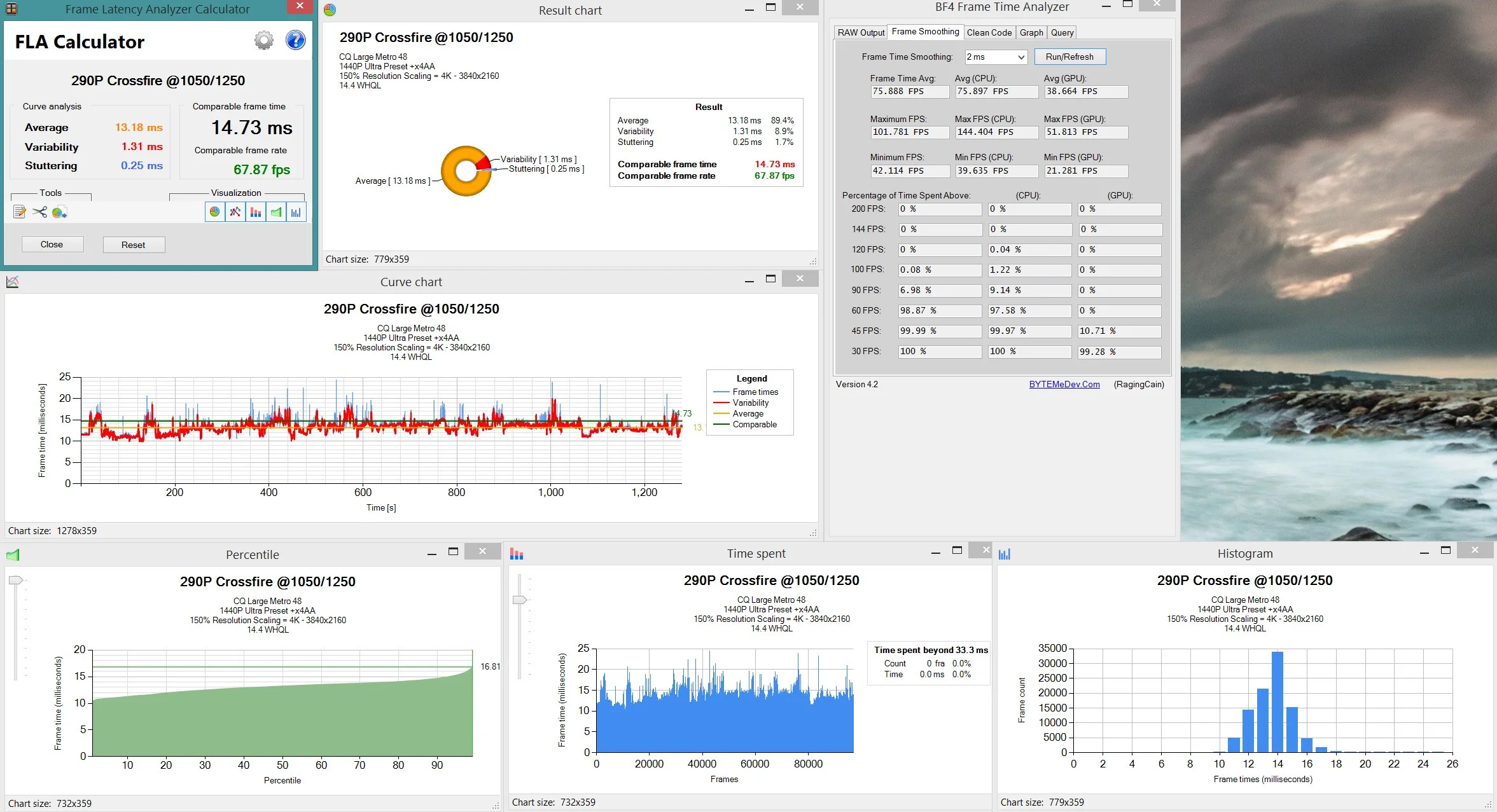Open the BYTEMeDev.Com link
The width and height of the screenshot is (1497, 812).
(x=1064, y=384)
